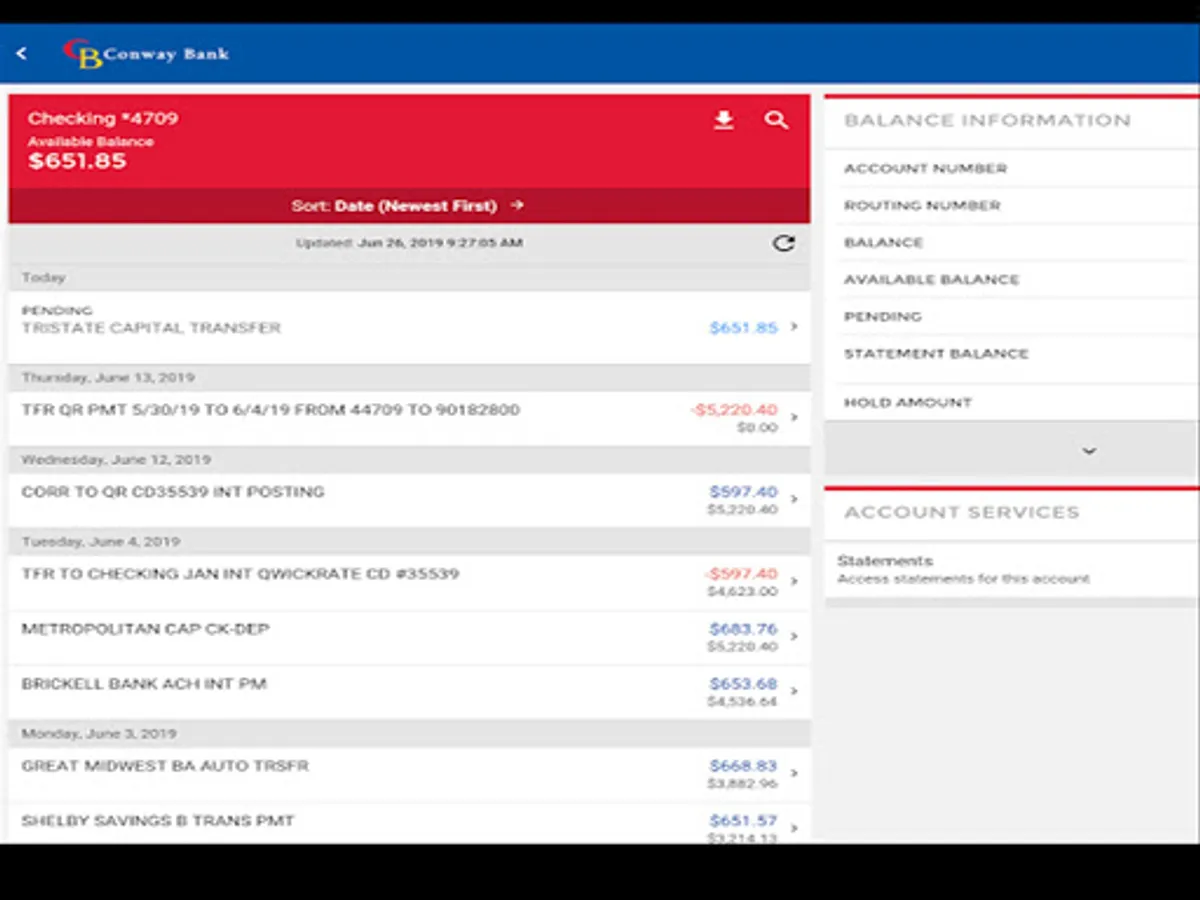The width and height of the screenshot is (1200, 900).
Task: Click the BALANCE INFORMATION panel heading
Action: pos(987,121)
